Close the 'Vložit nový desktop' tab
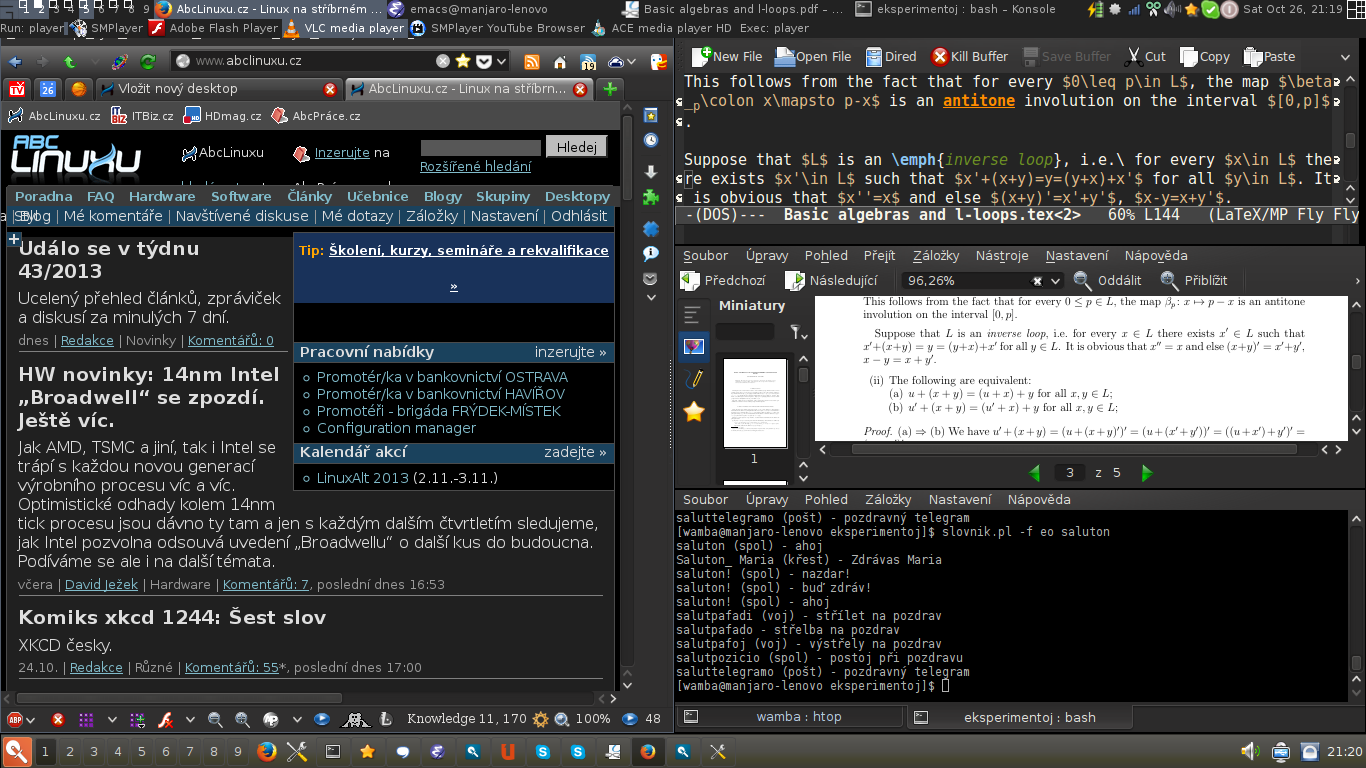1366x768 pixels. [x=330, y=89]
